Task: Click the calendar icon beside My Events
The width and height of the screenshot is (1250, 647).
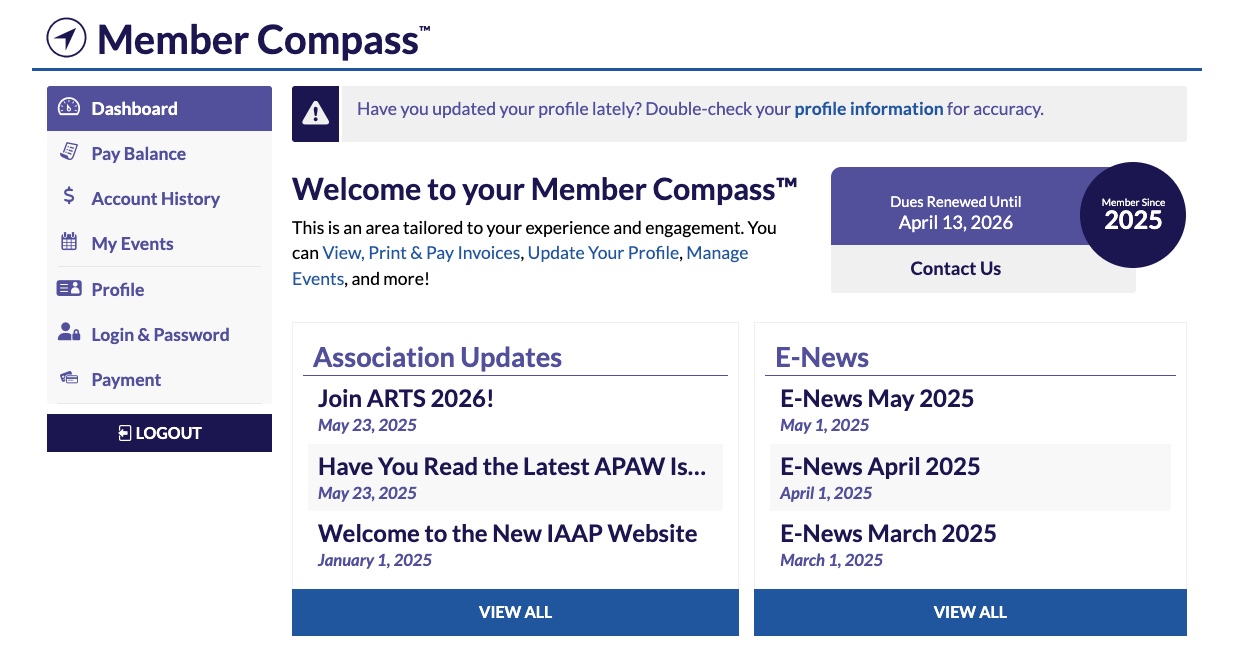Action: coord(69,242)
